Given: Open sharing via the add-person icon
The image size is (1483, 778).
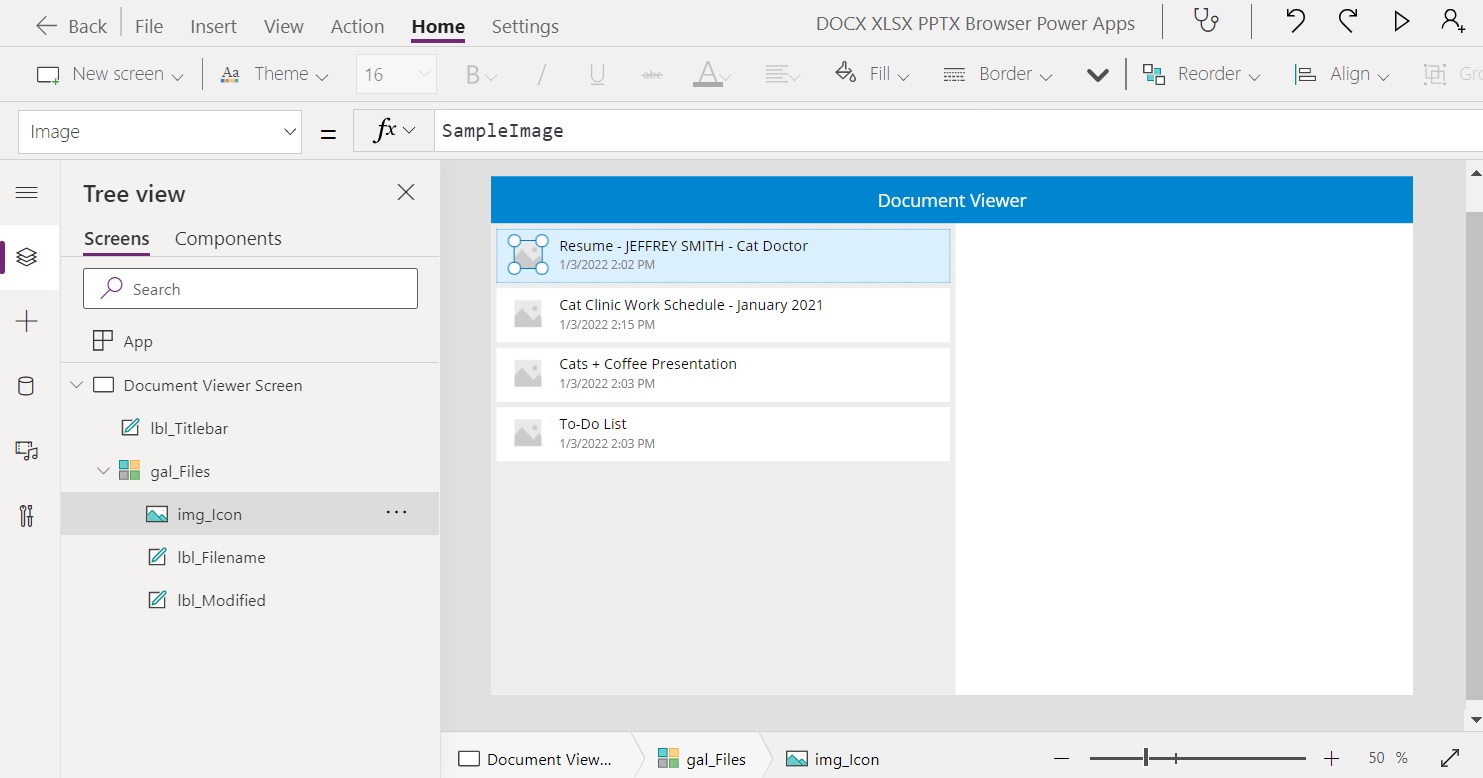Looking at the screenshot, I should (x=1455, y=20).
